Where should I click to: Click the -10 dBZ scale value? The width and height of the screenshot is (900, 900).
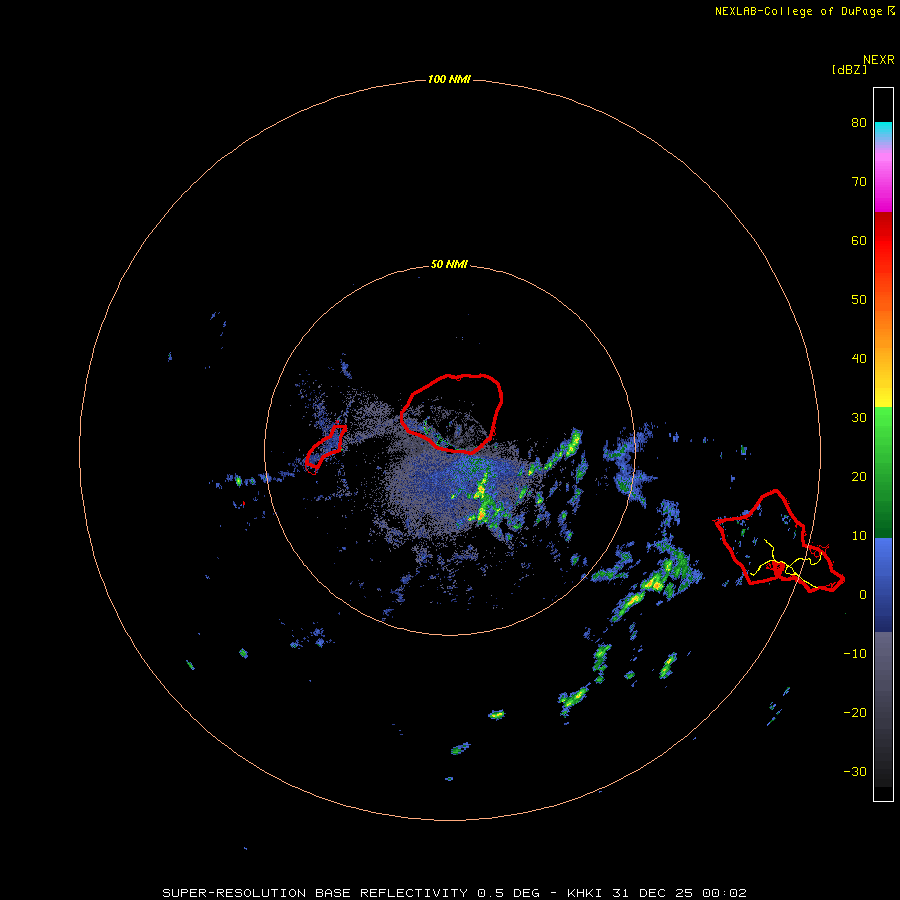(x=855, y=654)
